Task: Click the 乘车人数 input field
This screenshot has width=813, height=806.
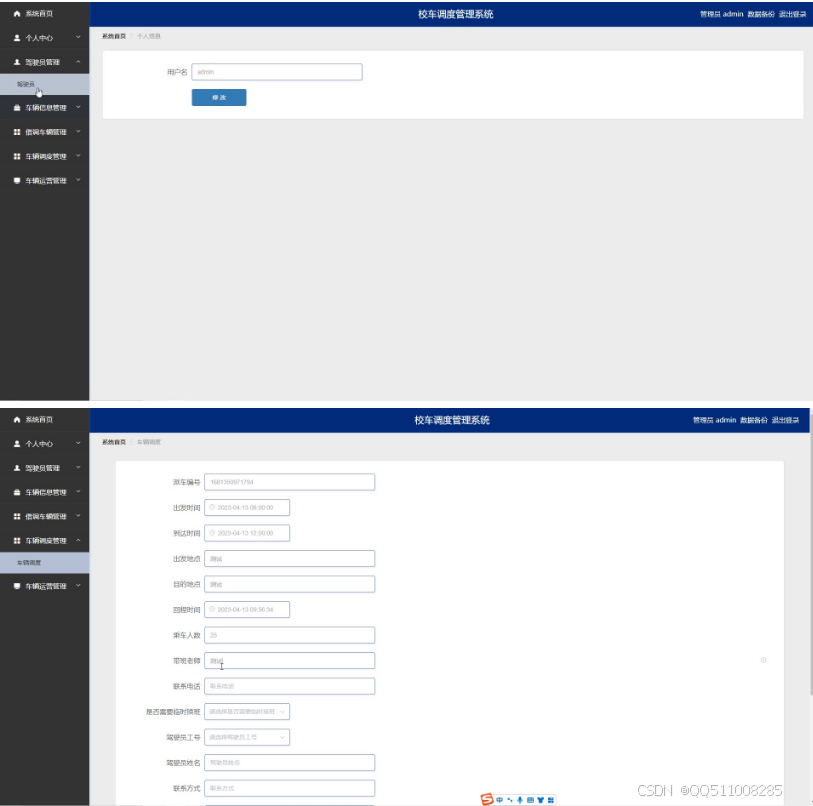Action: tap(289, 635)
